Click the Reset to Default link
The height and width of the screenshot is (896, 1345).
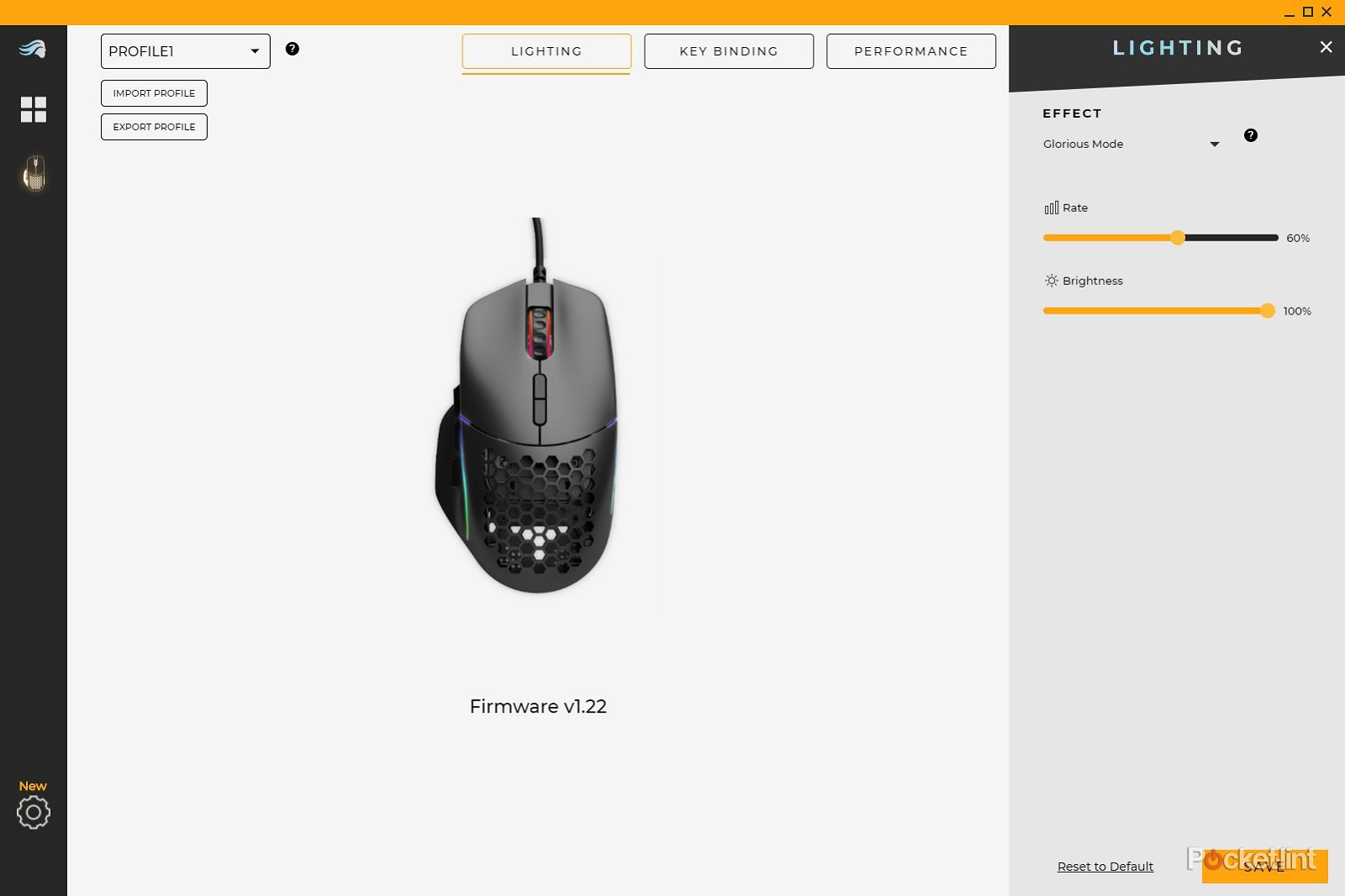(x=1105, y=867)
